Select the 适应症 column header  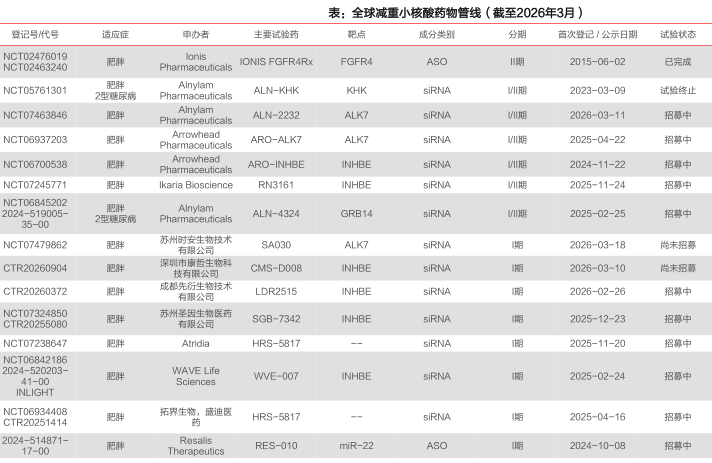pyautogui.click(x=116, y=34)
